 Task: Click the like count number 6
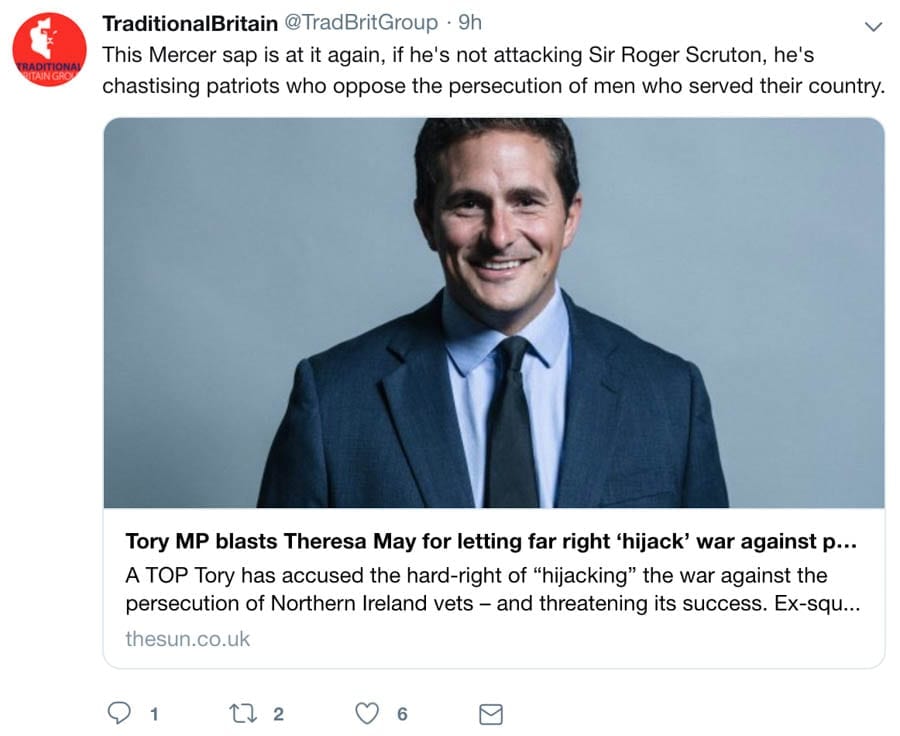[402, 714]
